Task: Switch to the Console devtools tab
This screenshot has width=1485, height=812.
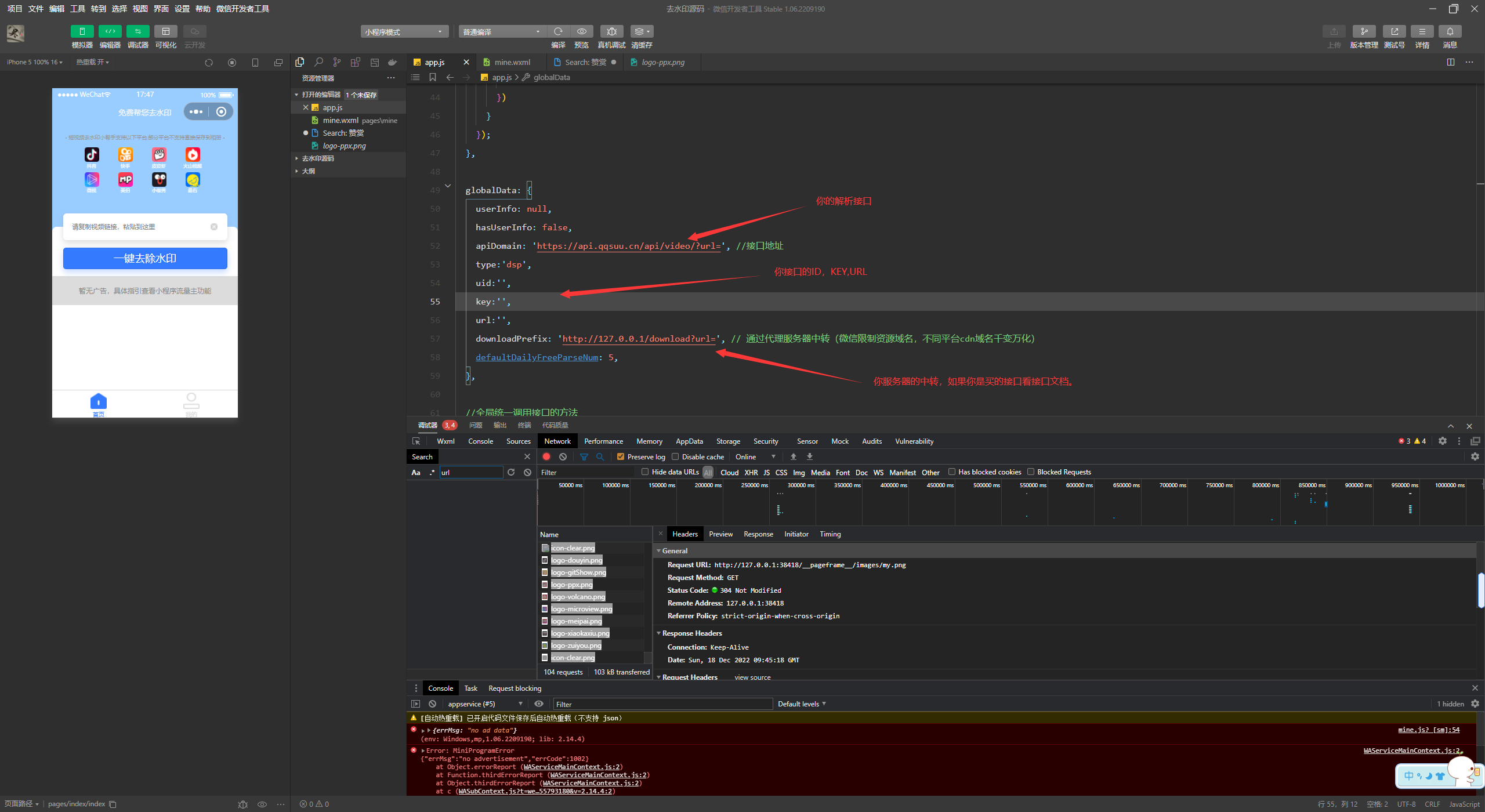Action: [480, 441]
